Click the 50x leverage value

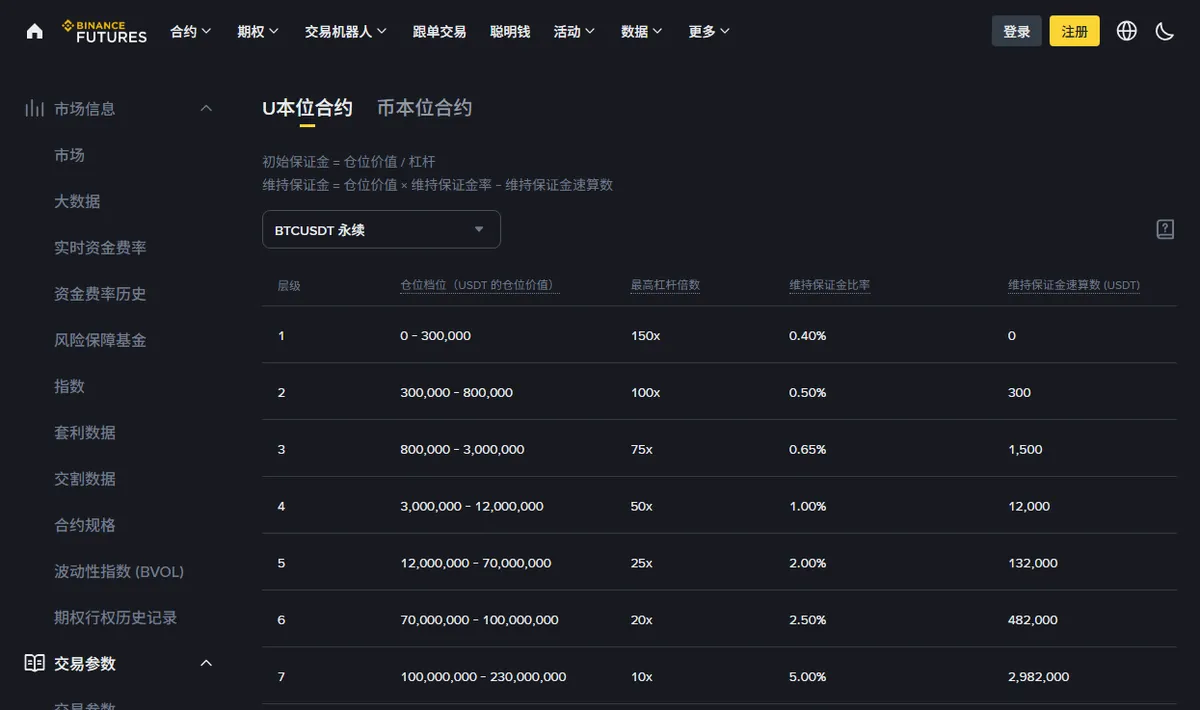[641, 506]
